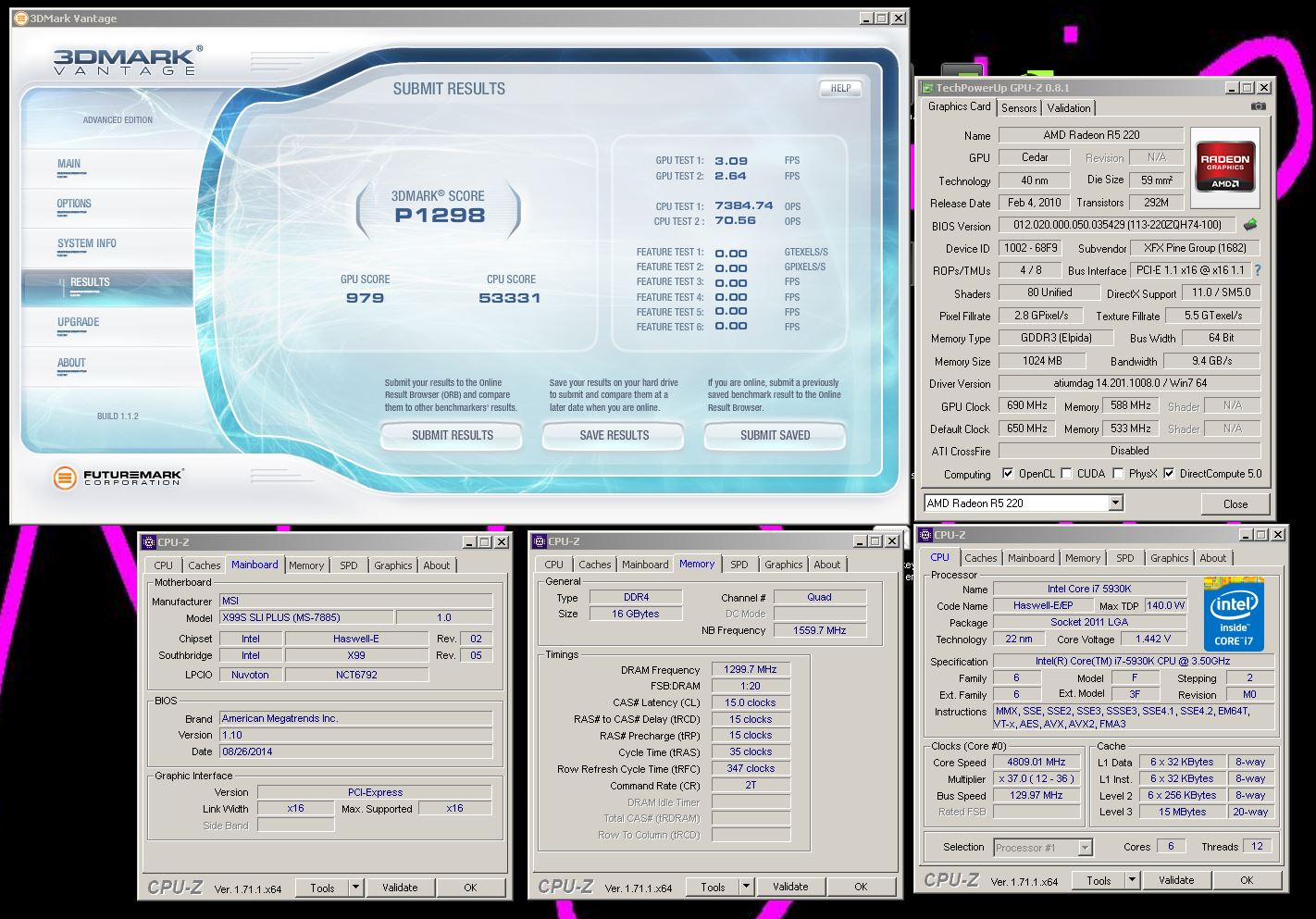
Task: Switch to SPD tab in Mainboard CPU-Z window
Action: (348, 565)
